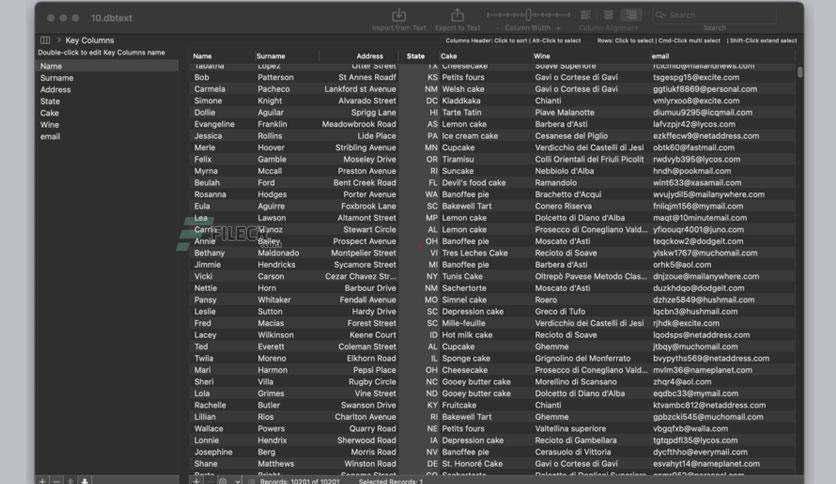
Task: Select Name in the Key Columns list
Action: (x=107, y=66)
